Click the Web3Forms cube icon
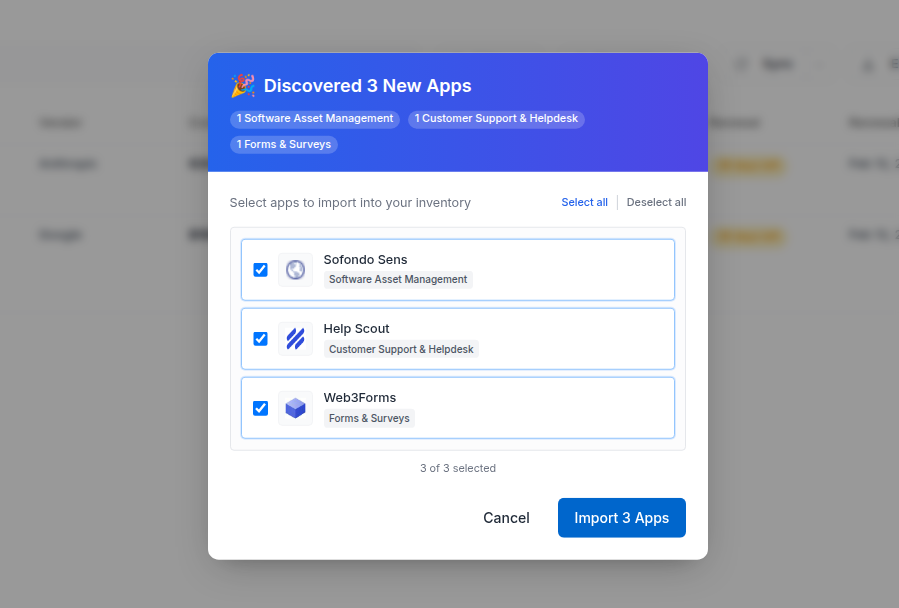This screenshot has height=608, width=899. pos(295,408)
